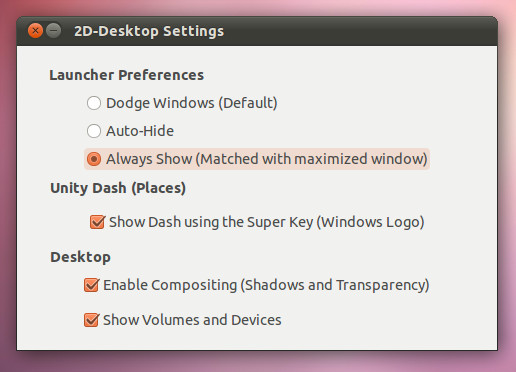
Task: Uncheck the Show Dash using Super Key checkbox
Action: [97, 222]
